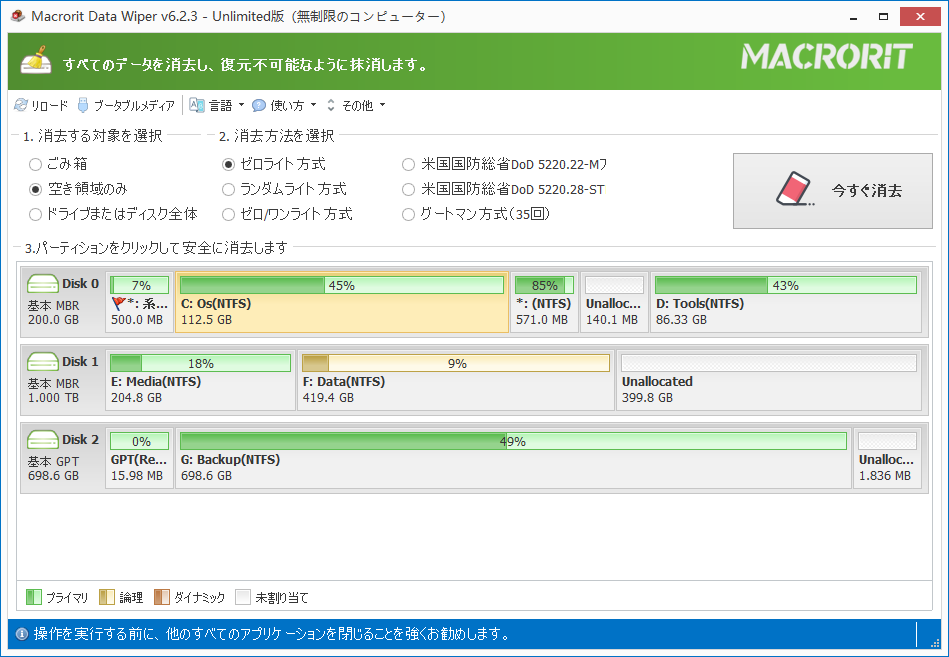
Task: Click the resize grip in status bar
Action: point(936,642)
